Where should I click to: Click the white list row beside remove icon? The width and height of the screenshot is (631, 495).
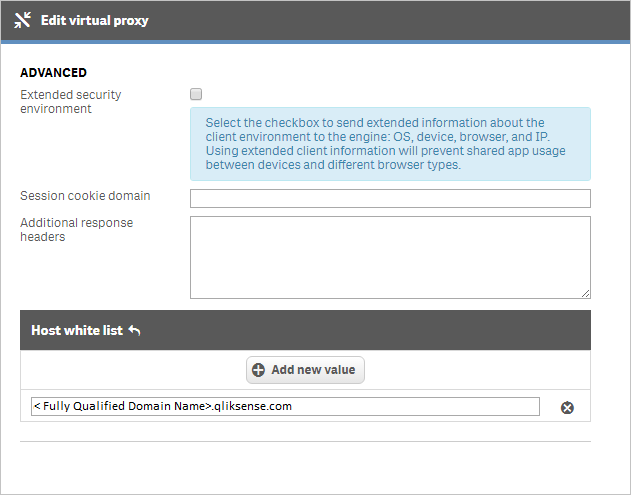(x=305, y=406)
